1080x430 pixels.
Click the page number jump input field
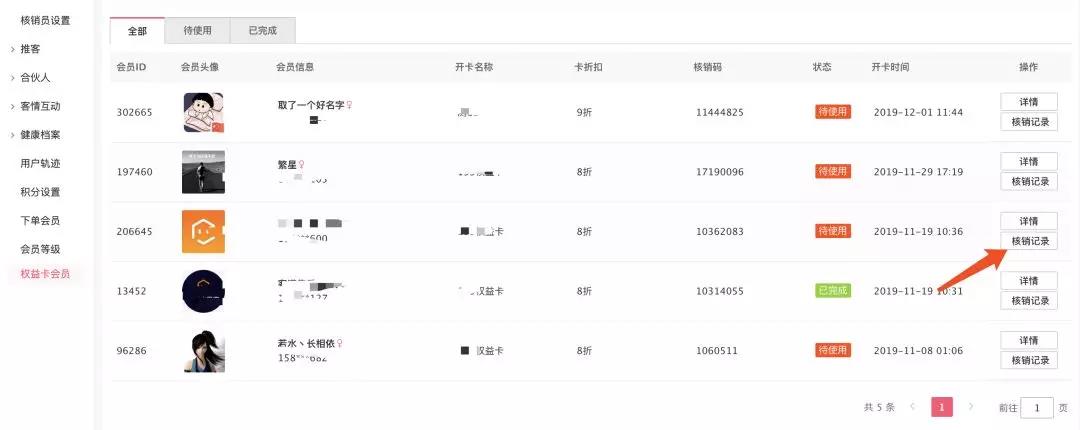pyautogui.click(x=1037, y=407)
